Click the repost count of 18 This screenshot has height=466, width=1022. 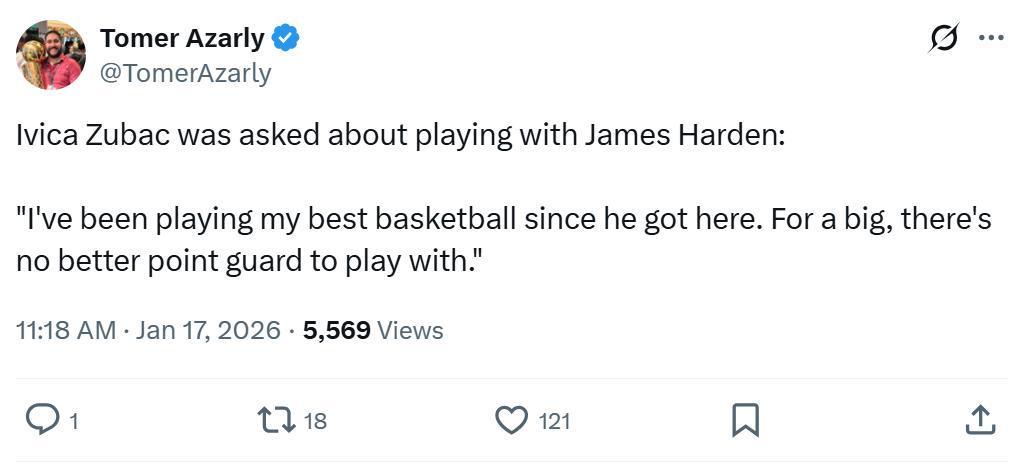[315, 422]
